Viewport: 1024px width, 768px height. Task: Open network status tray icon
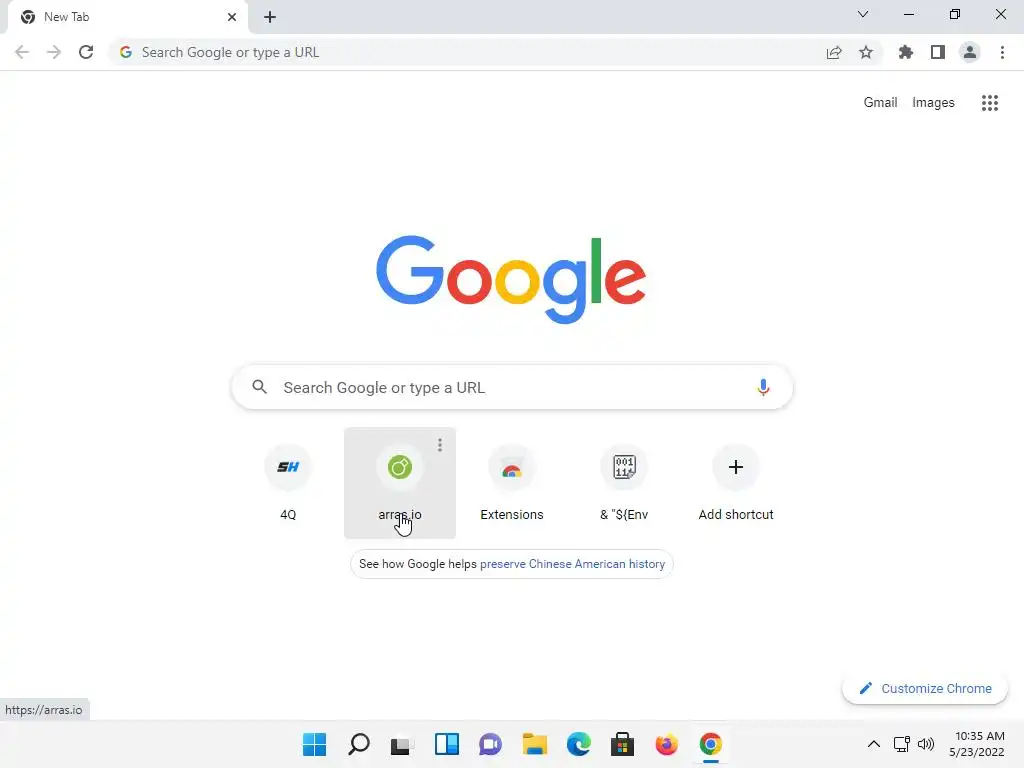pos(902,744)
